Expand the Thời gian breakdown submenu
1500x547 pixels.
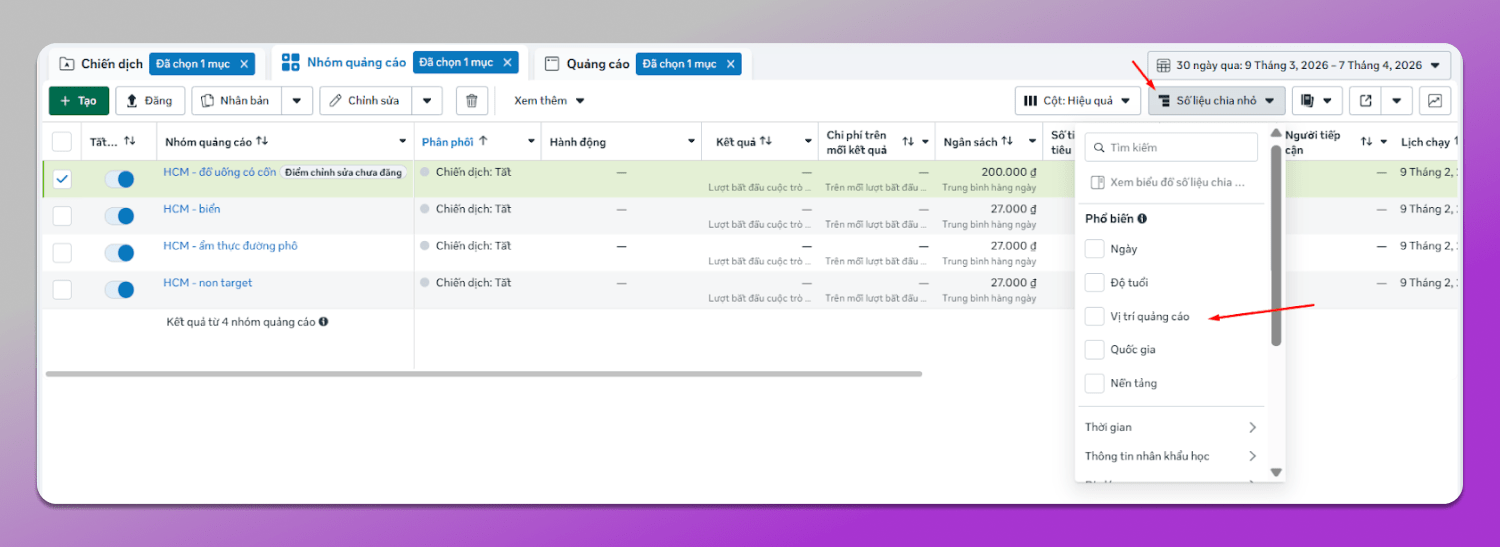pos(1170,427)
